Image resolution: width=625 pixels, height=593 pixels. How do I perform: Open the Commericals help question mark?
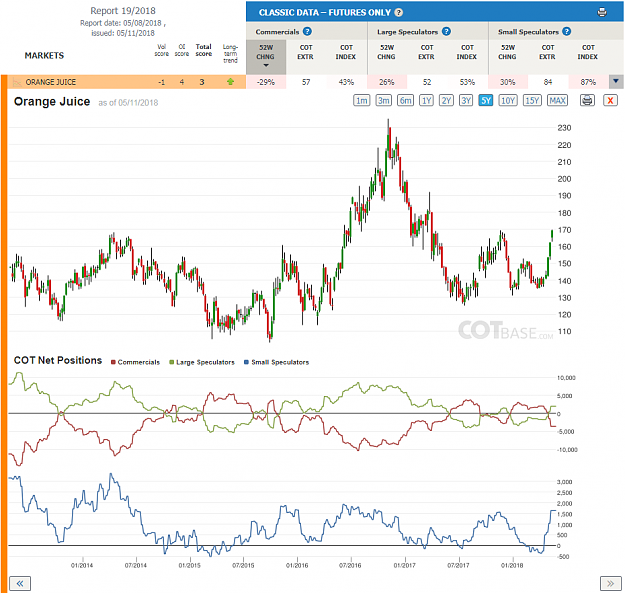point(307,31)
